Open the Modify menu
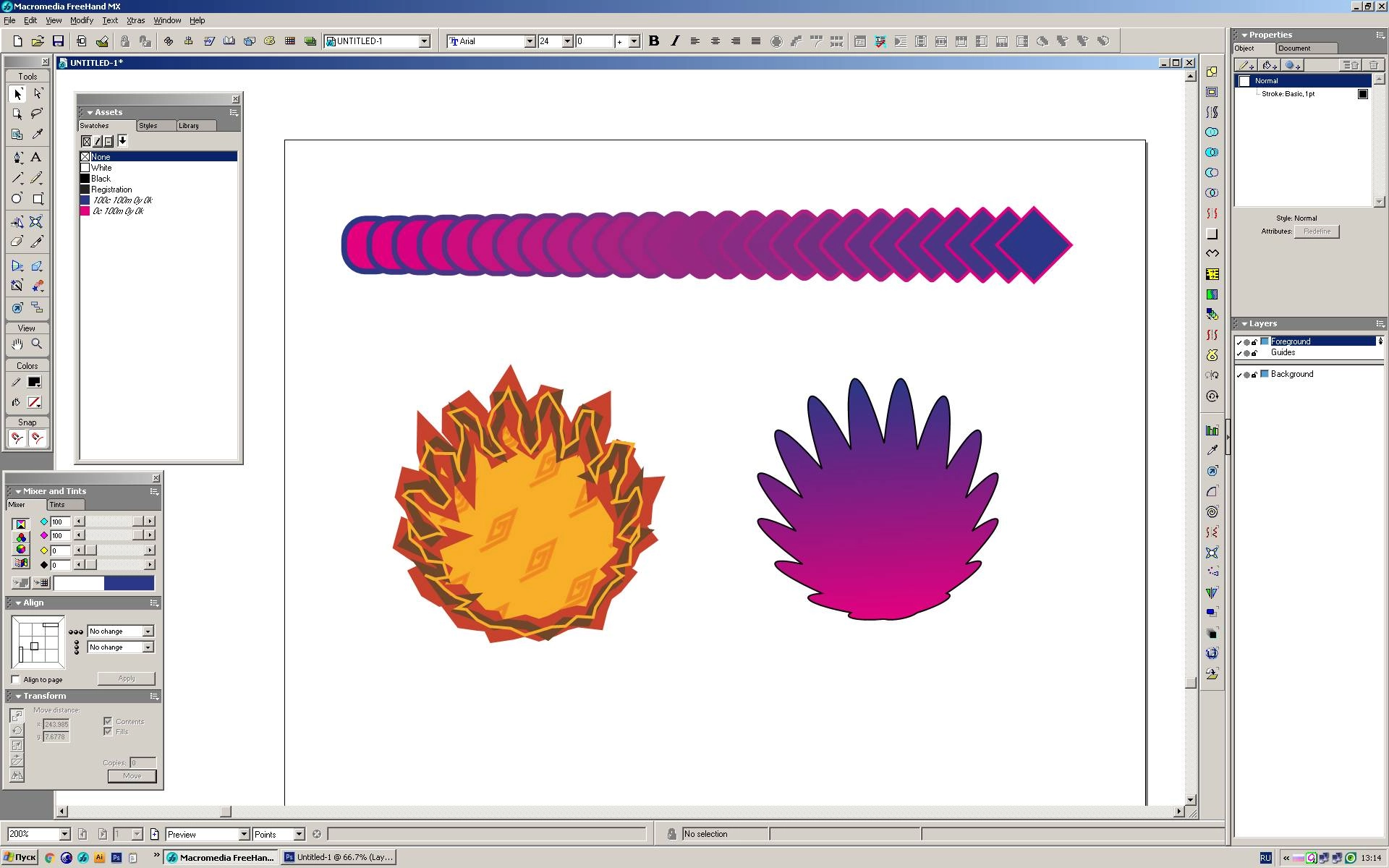This screenshot has height=868, width=1389. pos(81,20)
